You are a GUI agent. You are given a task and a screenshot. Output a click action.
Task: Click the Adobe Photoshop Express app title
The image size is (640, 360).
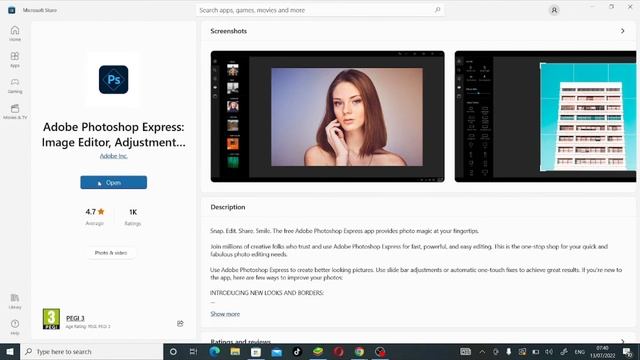113,134
